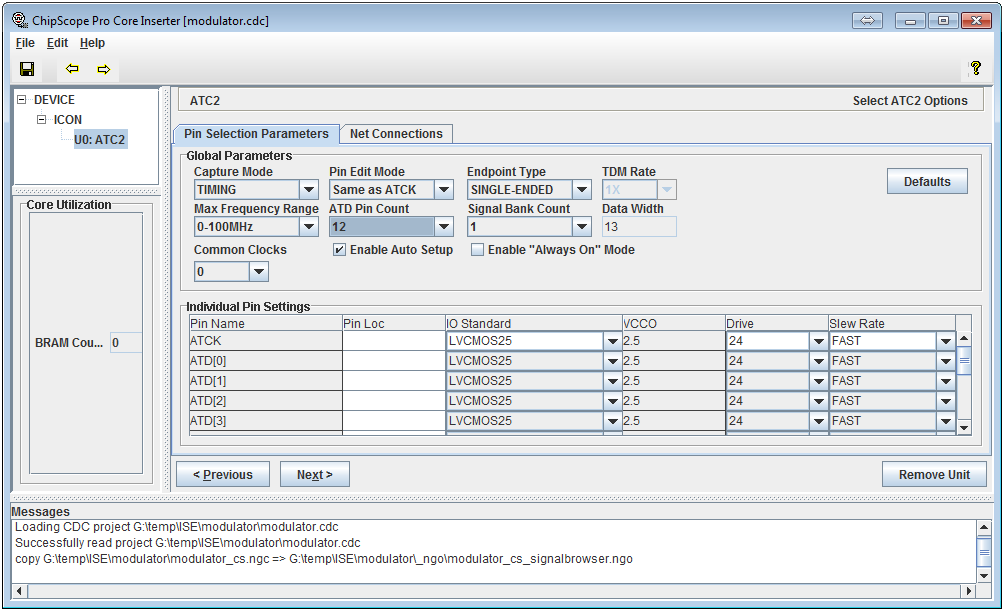Open the Endpoint Type SINGLE-ENDED dropdown
This screenshot has height=612, width=1005.
(581, 190)
